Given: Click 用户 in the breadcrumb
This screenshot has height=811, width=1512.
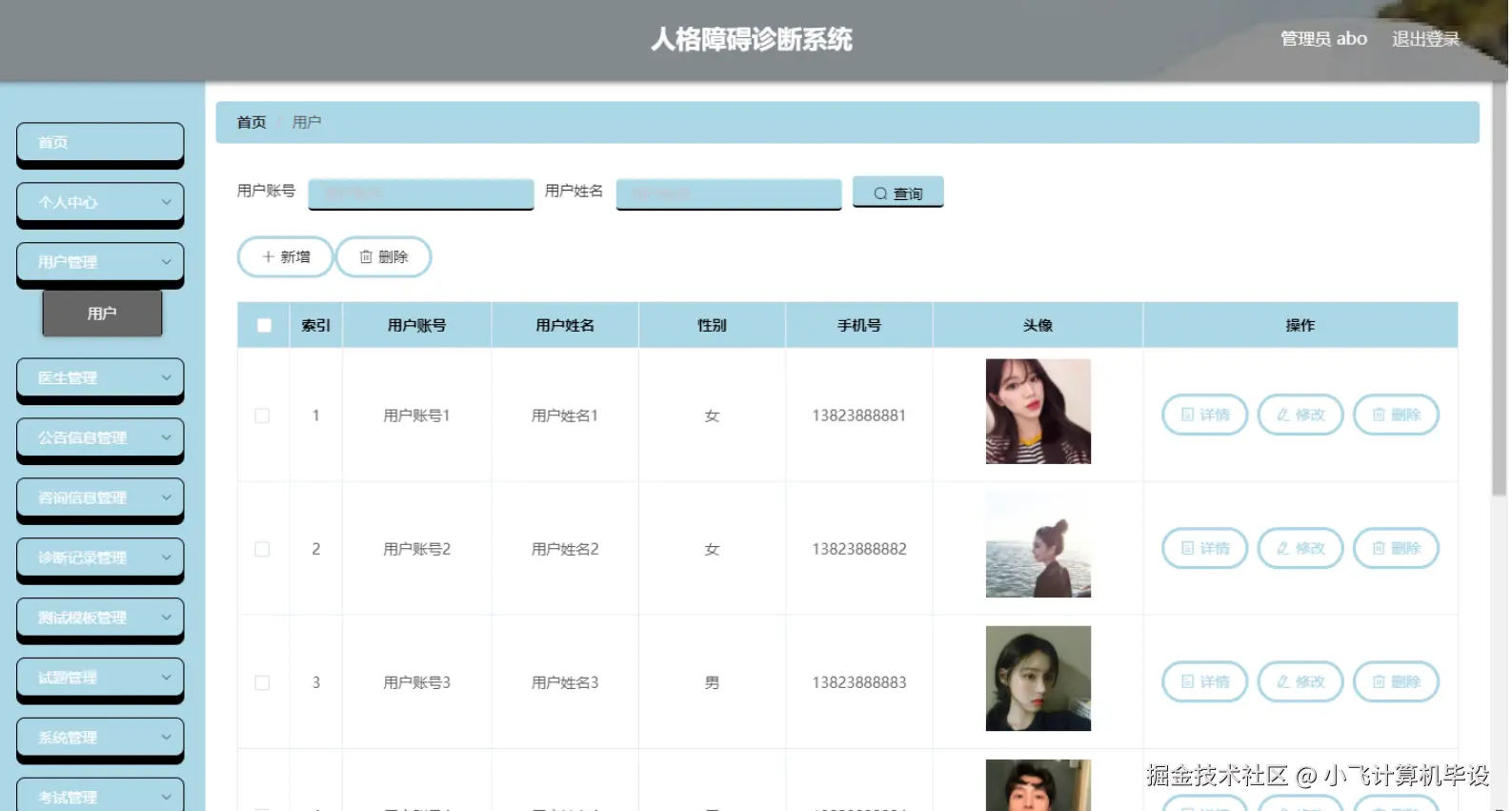Looking at the screenshot, I should click(x=307, y=123).
